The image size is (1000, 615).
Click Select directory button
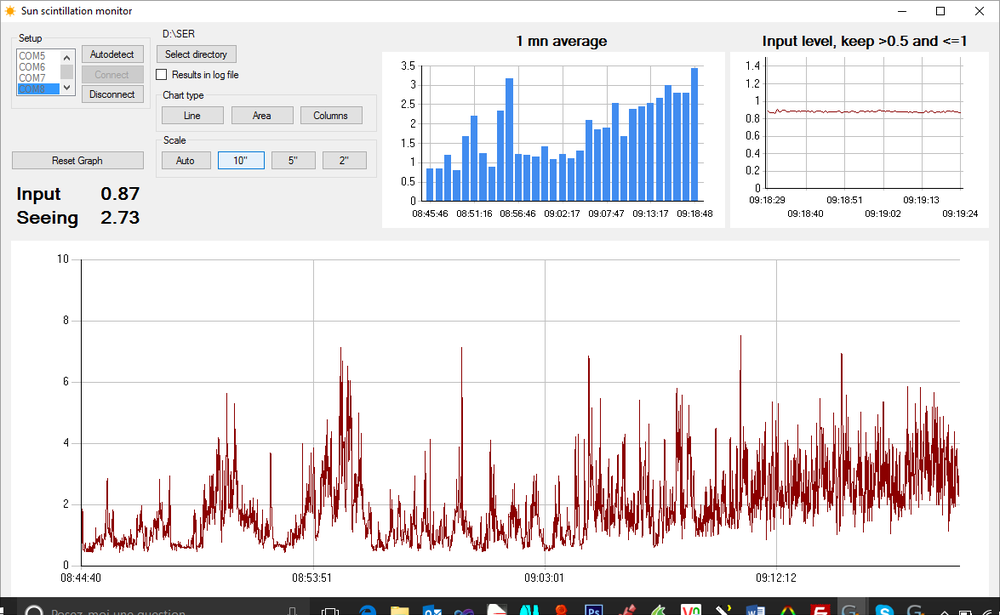pos(196,54)
